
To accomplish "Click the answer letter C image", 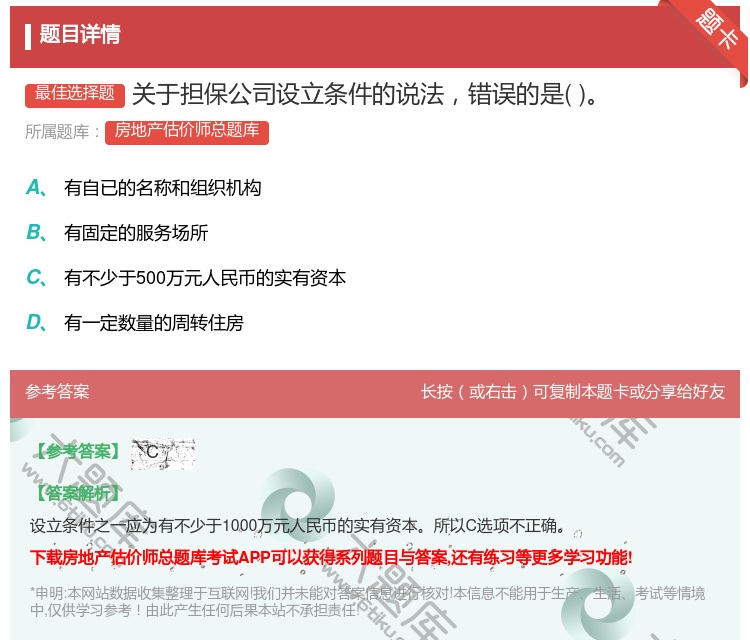I will tap(163, 453).
